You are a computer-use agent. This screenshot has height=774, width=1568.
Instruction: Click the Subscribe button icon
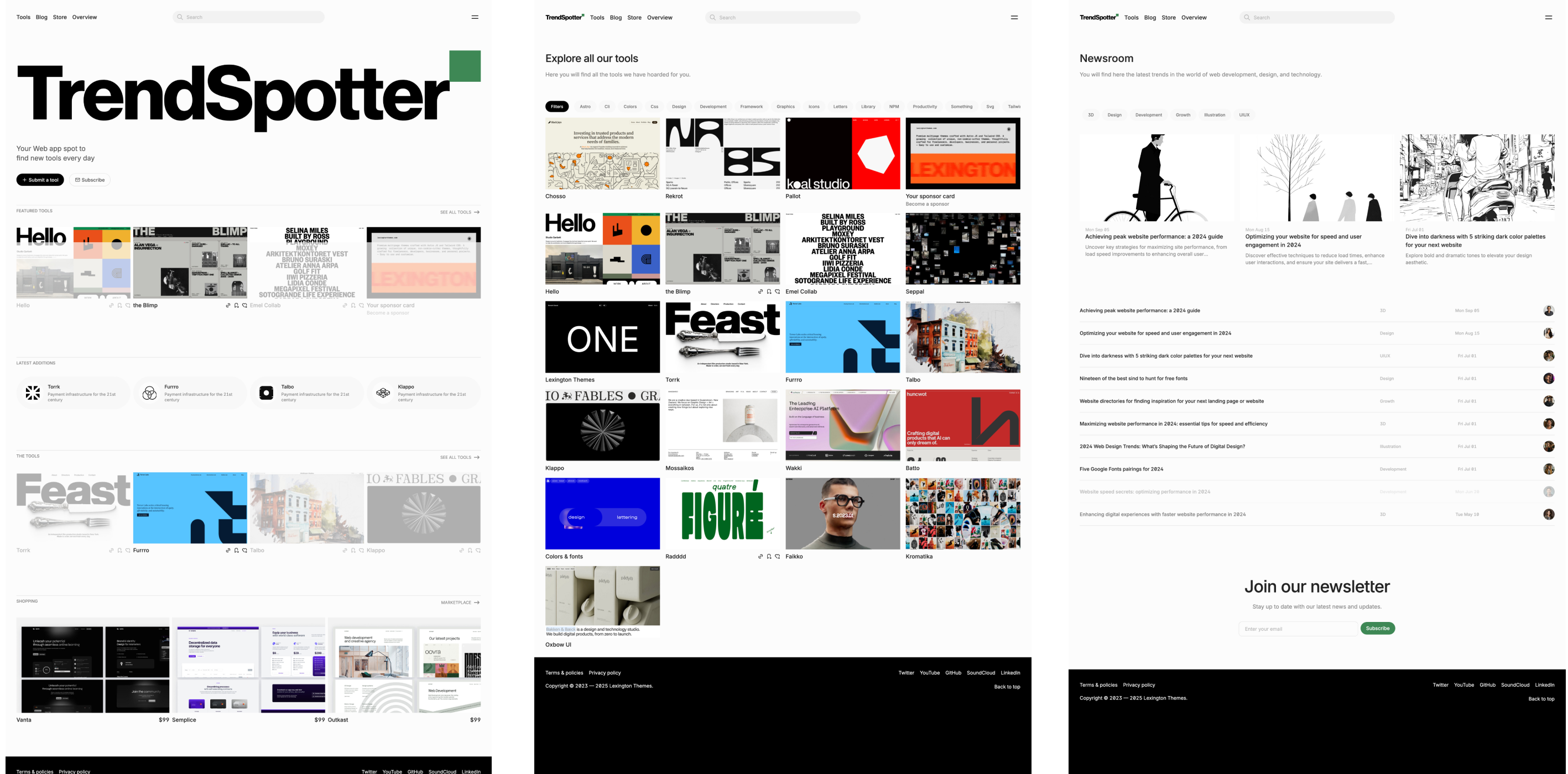coord(78,180)
